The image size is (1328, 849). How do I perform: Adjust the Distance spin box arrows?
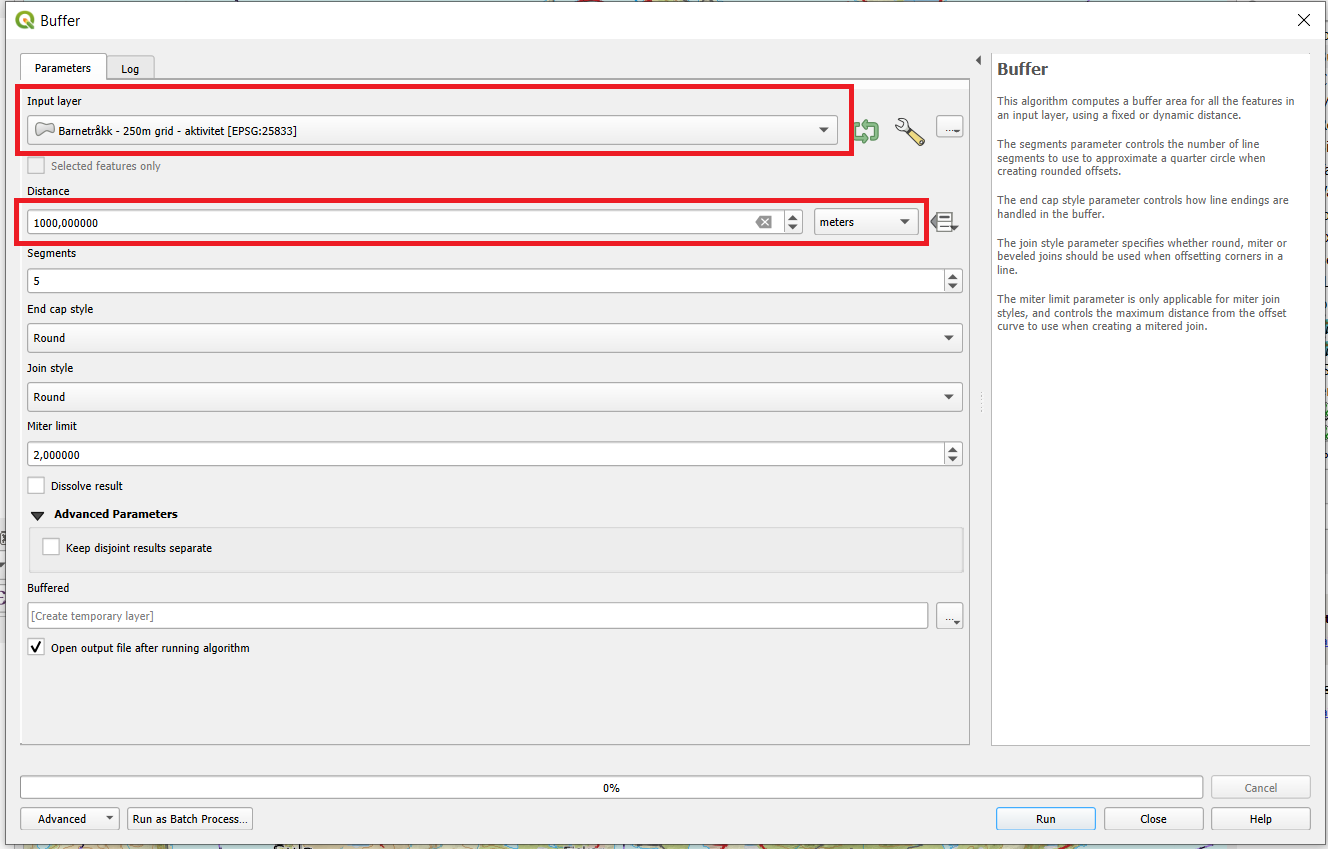[793, 222]
